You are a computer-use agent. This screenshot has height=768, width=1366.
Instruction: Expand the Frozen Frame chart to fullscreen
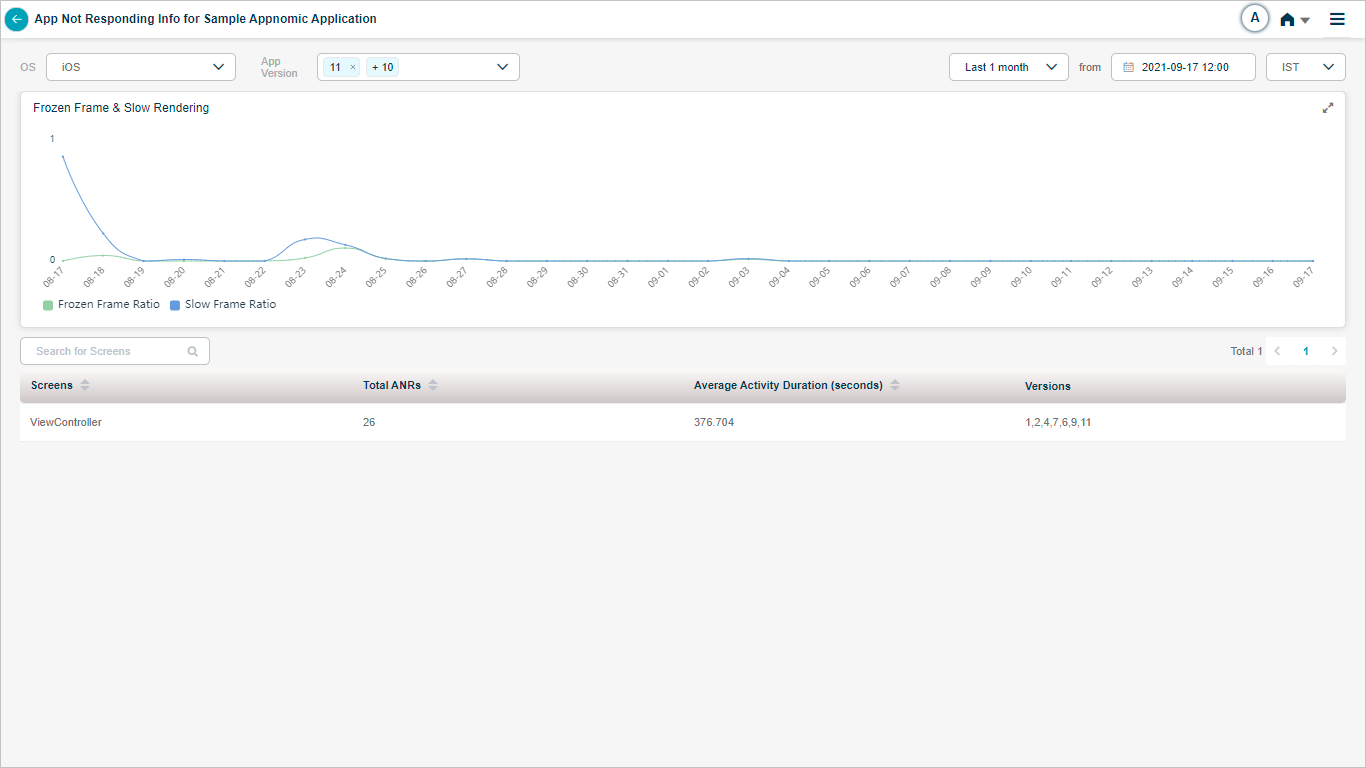[1328, 108]
